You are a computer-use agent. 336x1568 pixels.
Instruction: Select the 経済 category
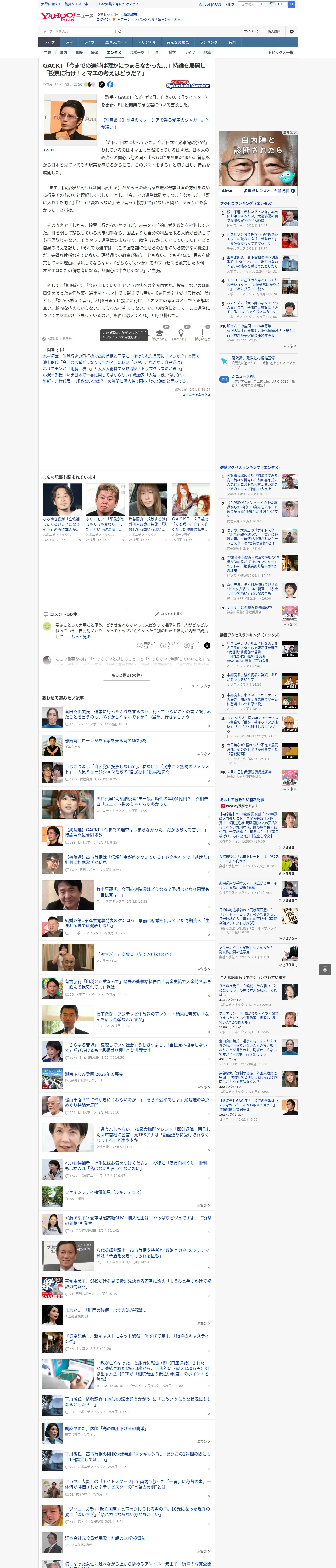click(94, 52)
